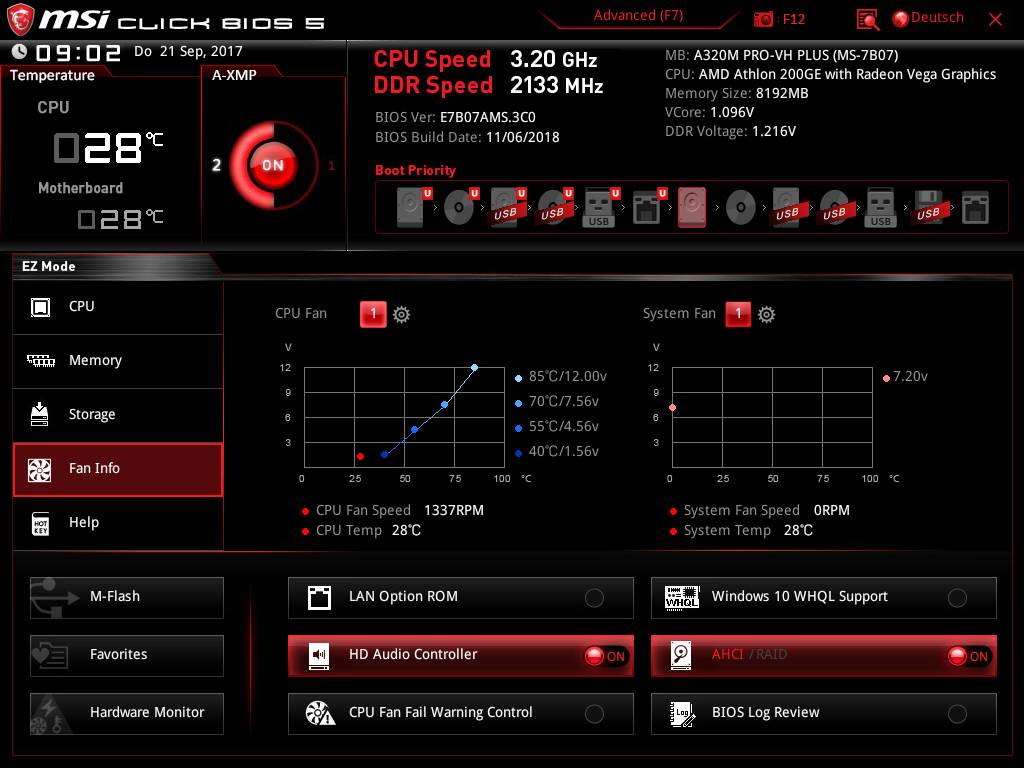This screenshot has height=768, width=1024.
Task: Select the UEFI USB key boot device
Action: coord(601,207)
